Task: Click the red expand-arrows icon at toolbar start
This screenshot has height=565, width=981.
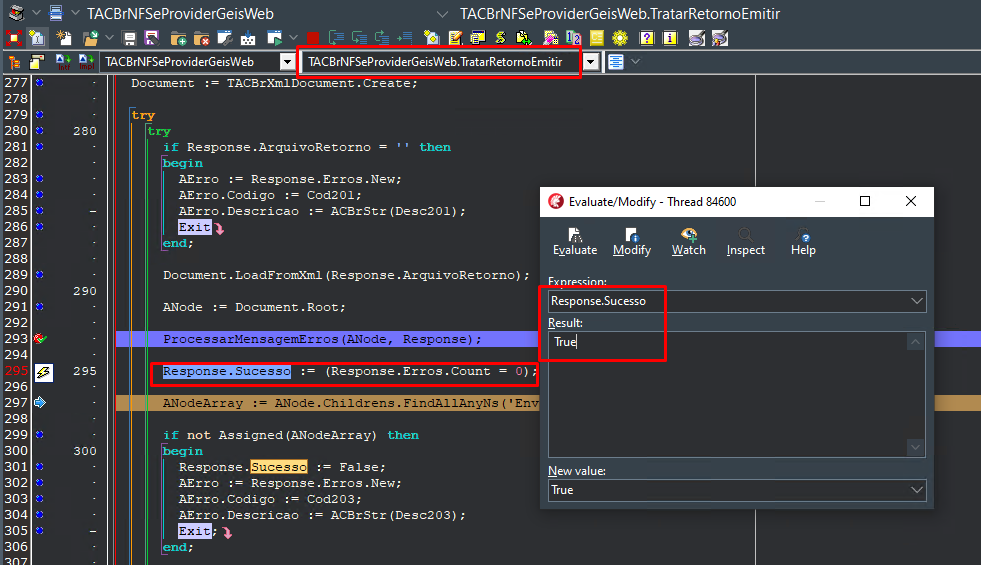Action: coord(14,38)
